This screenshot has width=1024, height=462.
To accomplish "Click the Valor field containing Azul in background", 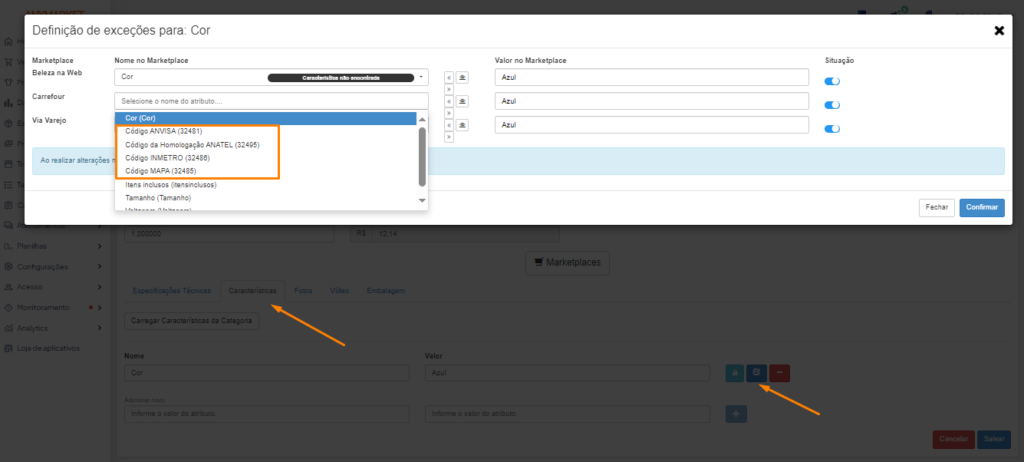I will coord(567,373).
